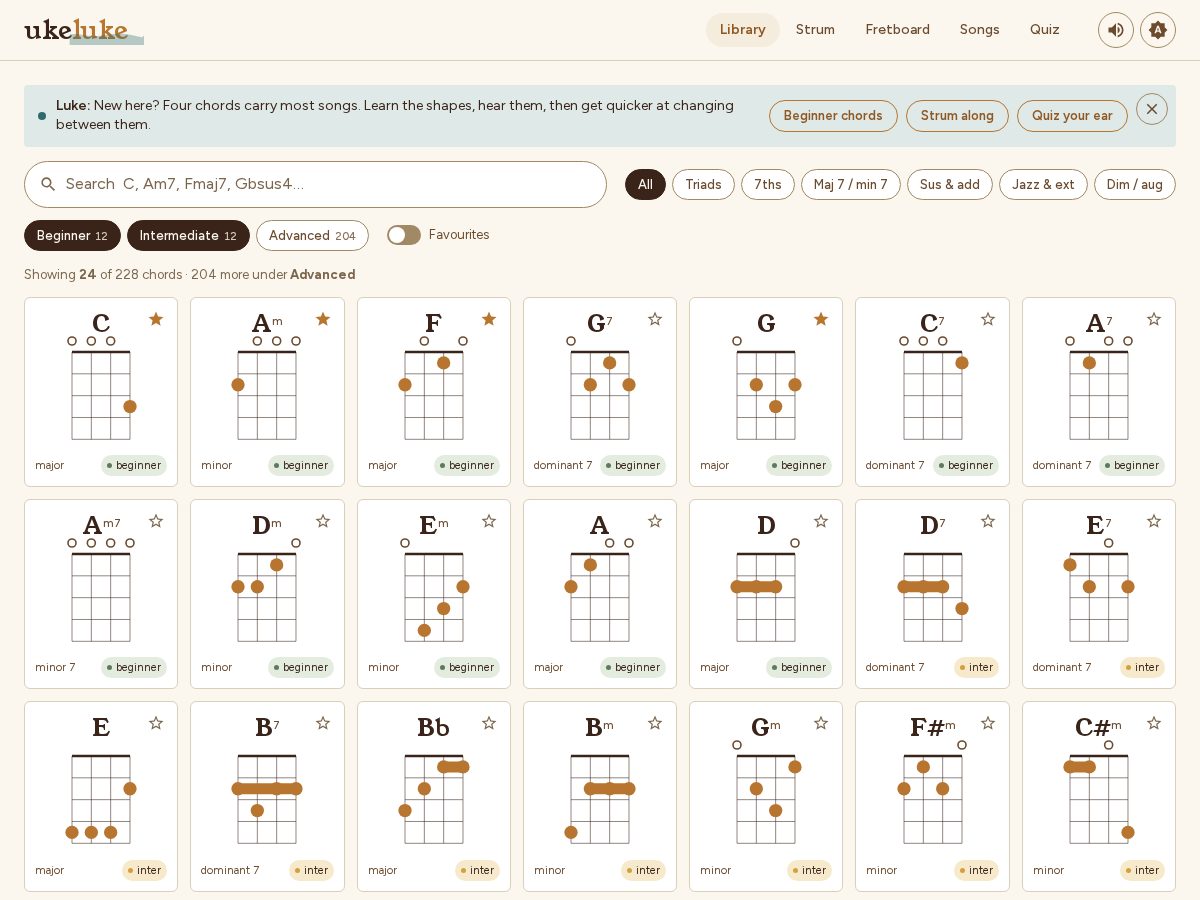Star the D major chord
The image size is (1200, 900).
click(x=821, y=521)
